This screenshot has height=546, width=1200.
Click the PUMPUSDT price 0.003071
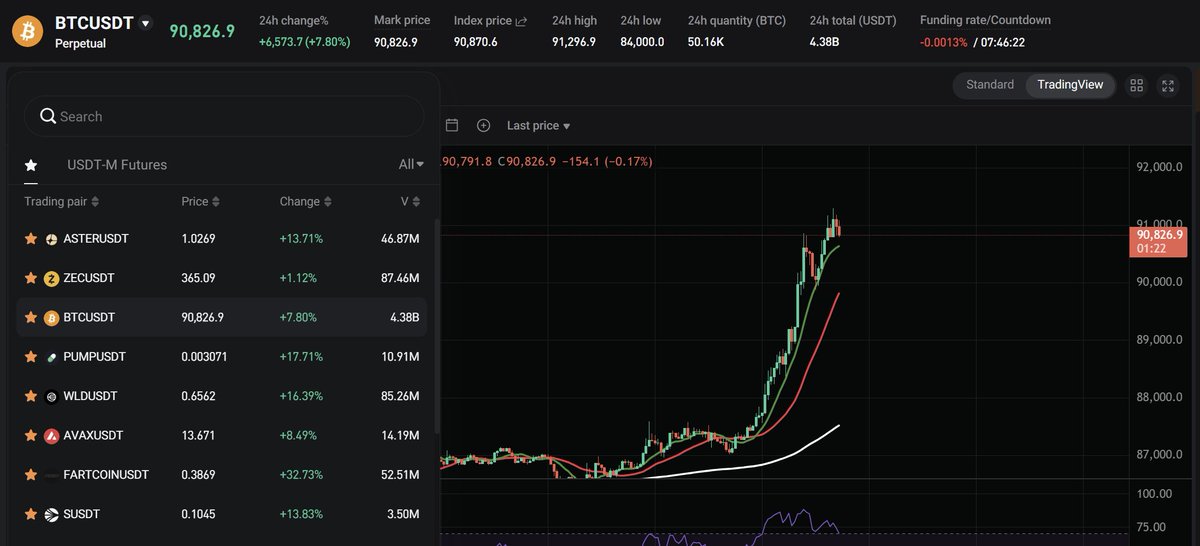coord(204,357)
